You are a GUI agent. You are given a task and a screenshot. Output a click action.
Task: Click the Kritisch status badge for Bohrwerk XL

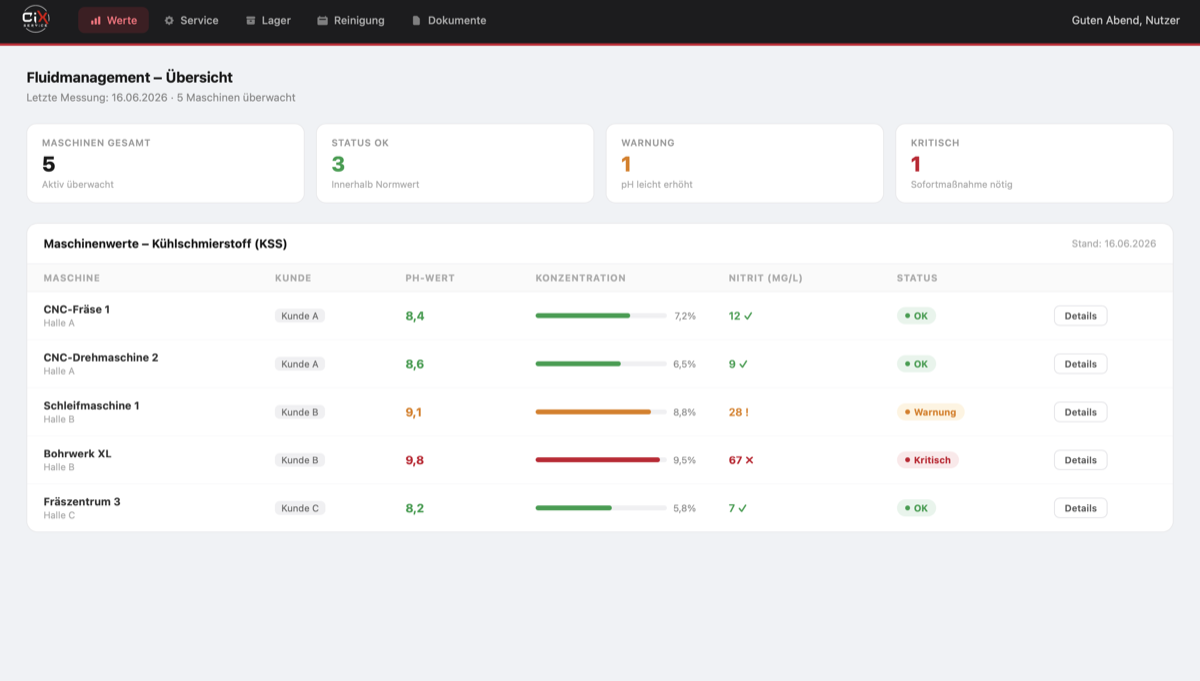[927, 460]
